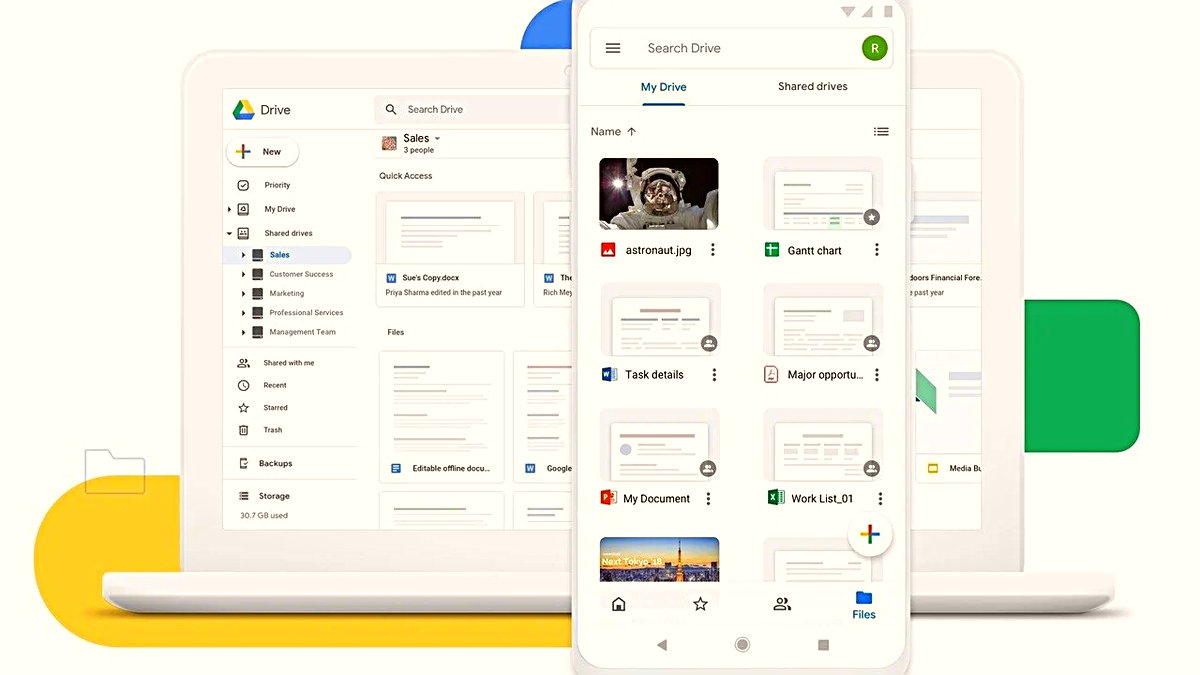The height and width of the screenshot is (675, 1200).
Task: Open the hamburger menu in phone Drive
Action: [x=613, y=48]
